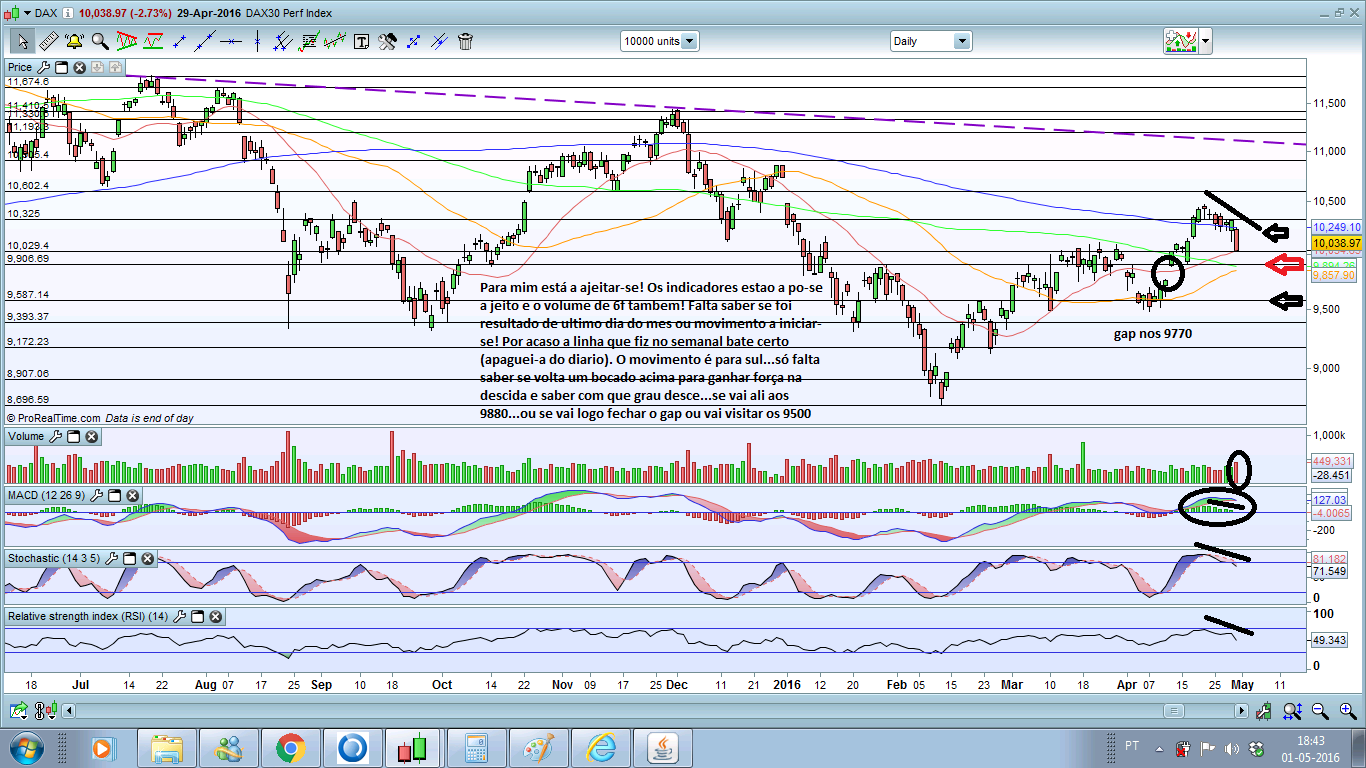This screenshot has height=768, width=1366.
Task: Maximize the MACD panel
Action: pyautogui.click(x=116, y=496)
